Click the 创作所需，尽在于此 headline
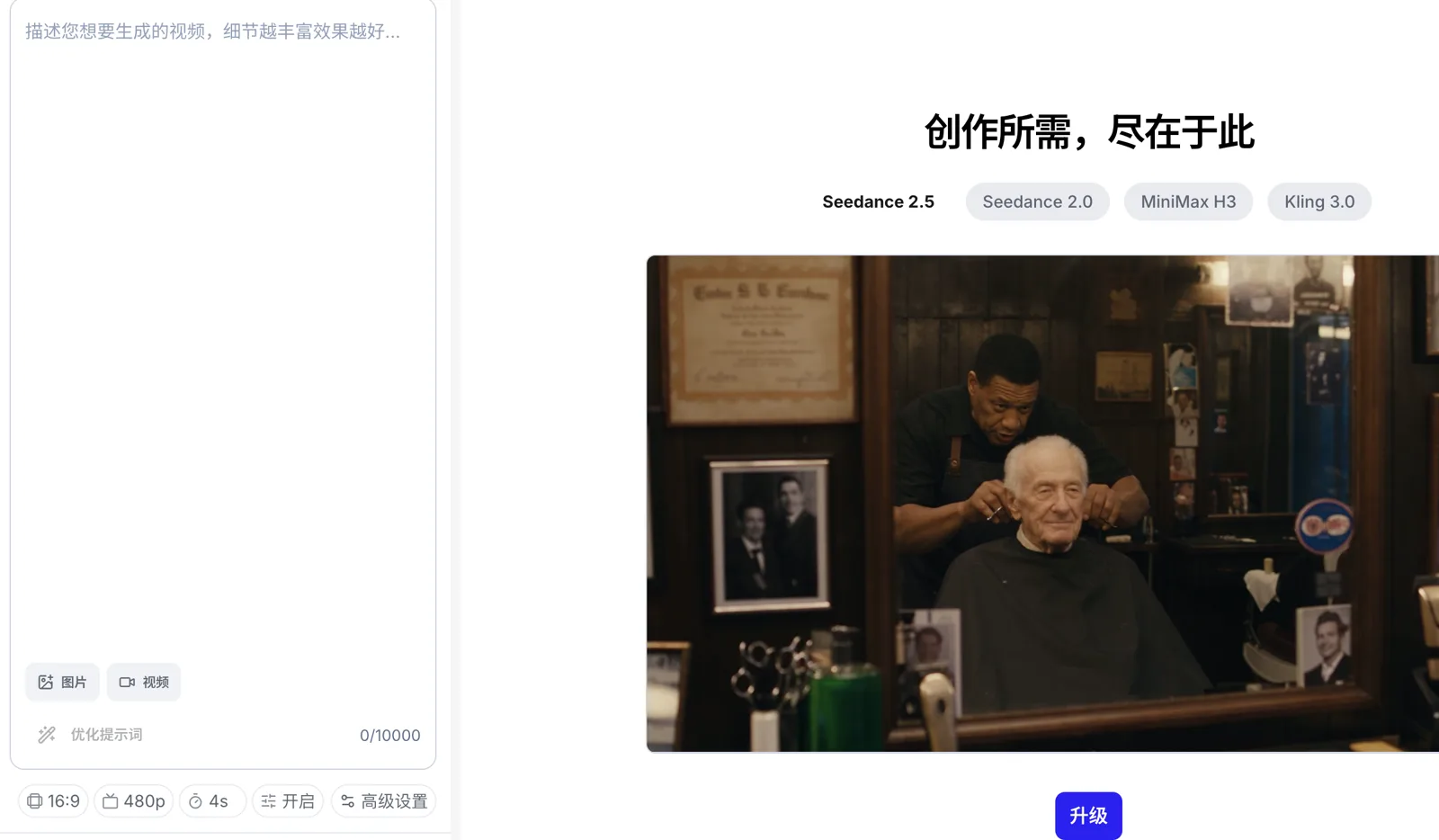The width and height of the screenshot is (1439, 840). [x=1088, y=132]
